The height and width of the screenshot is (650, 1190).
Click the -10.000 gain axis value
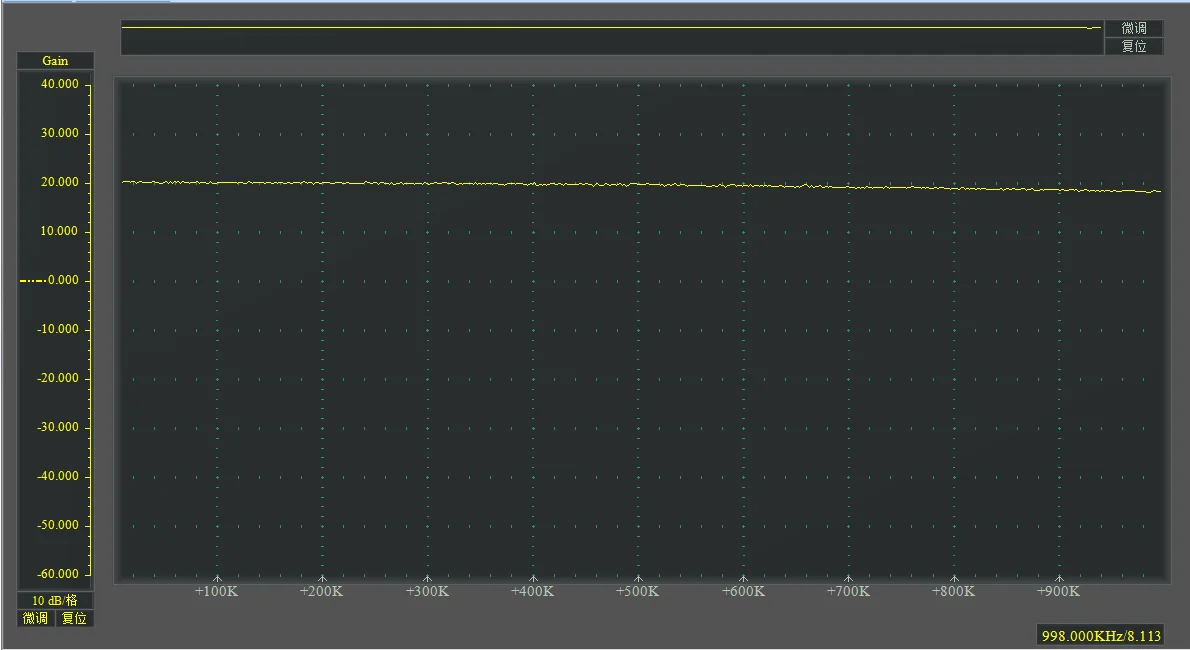pyautogui.click(x=58, y=329)
